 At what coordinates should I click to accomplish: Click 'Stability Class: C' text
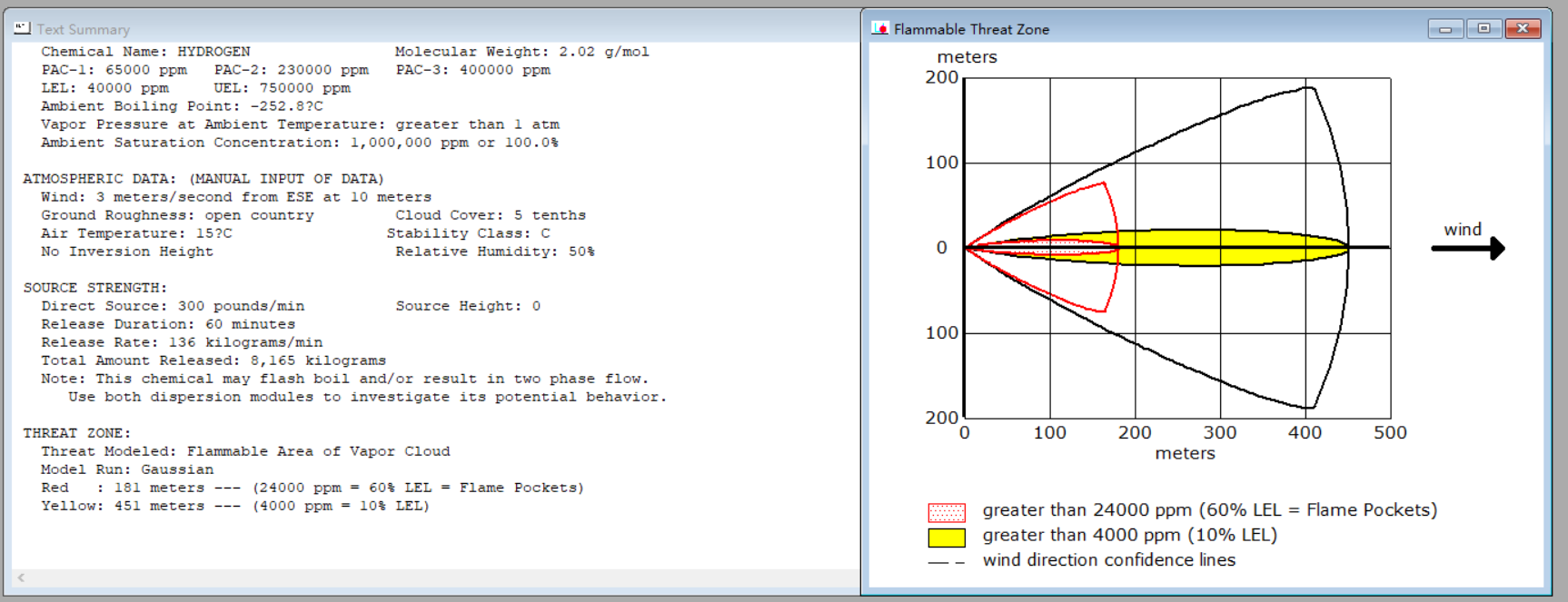(x=469, y=233)
